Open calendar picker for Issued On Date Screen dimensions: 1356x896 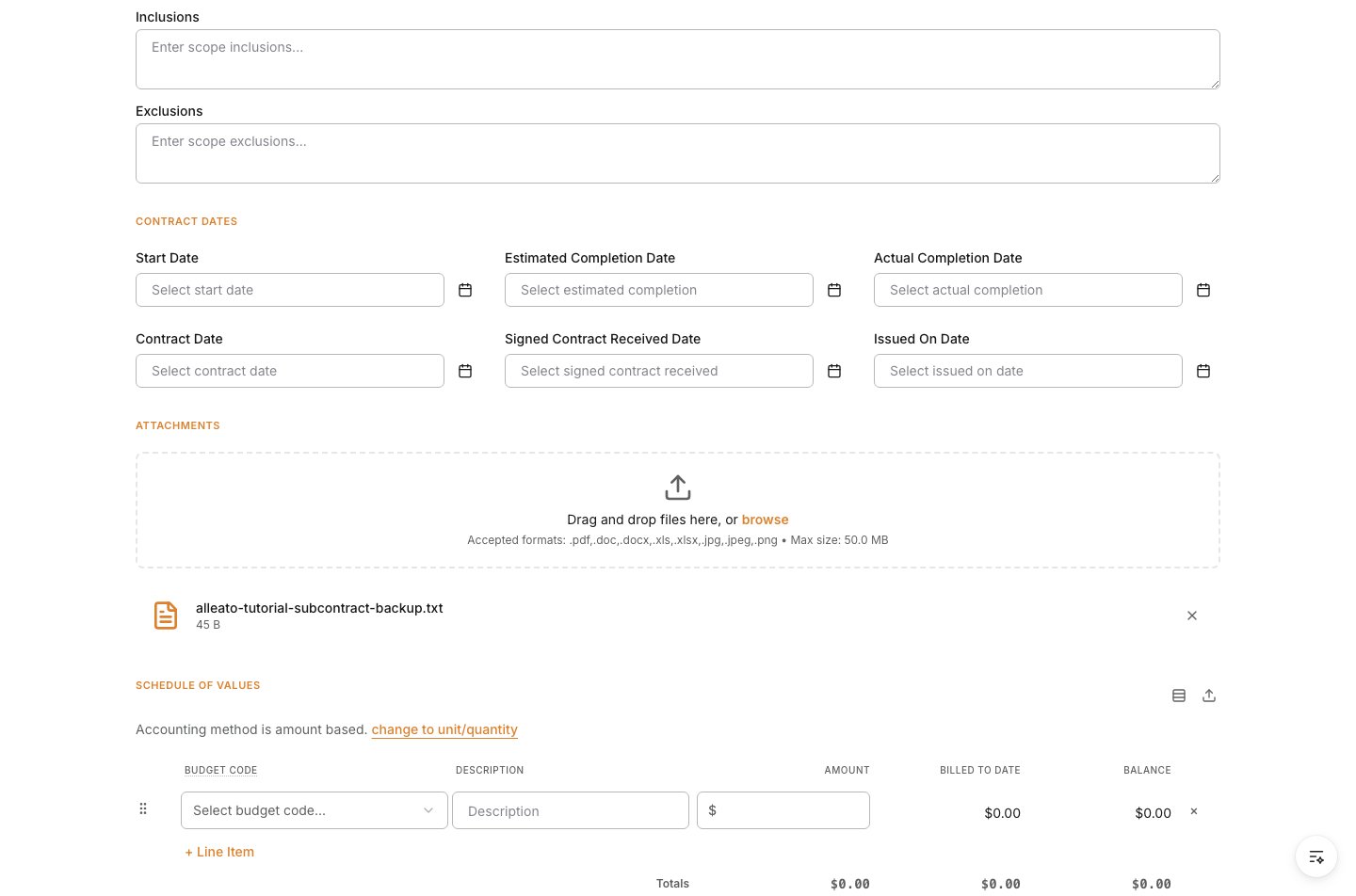click(x=1203, y=371)
